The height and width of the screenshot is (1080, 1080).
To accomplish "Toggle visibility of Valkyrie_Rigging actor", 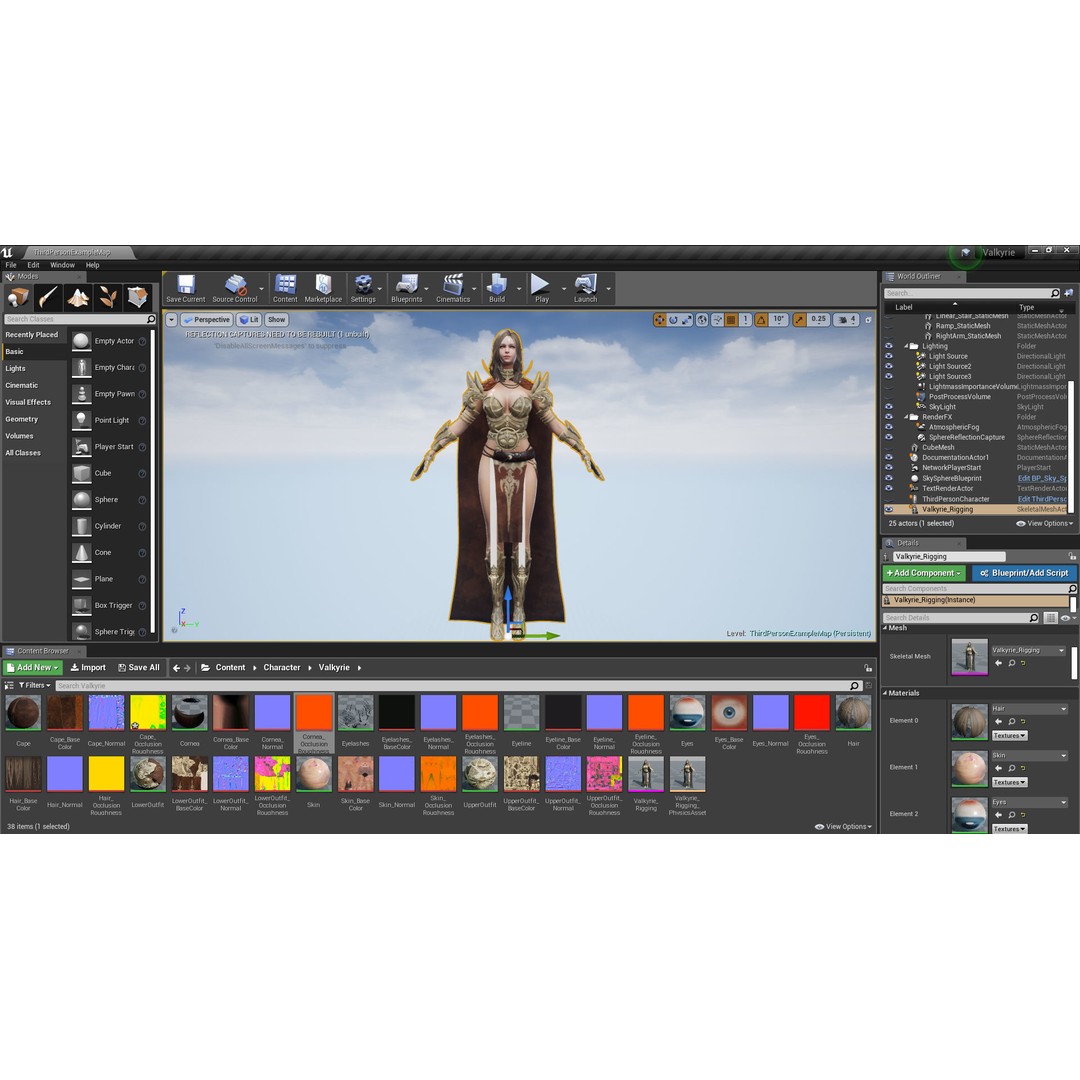I will 889,509.
